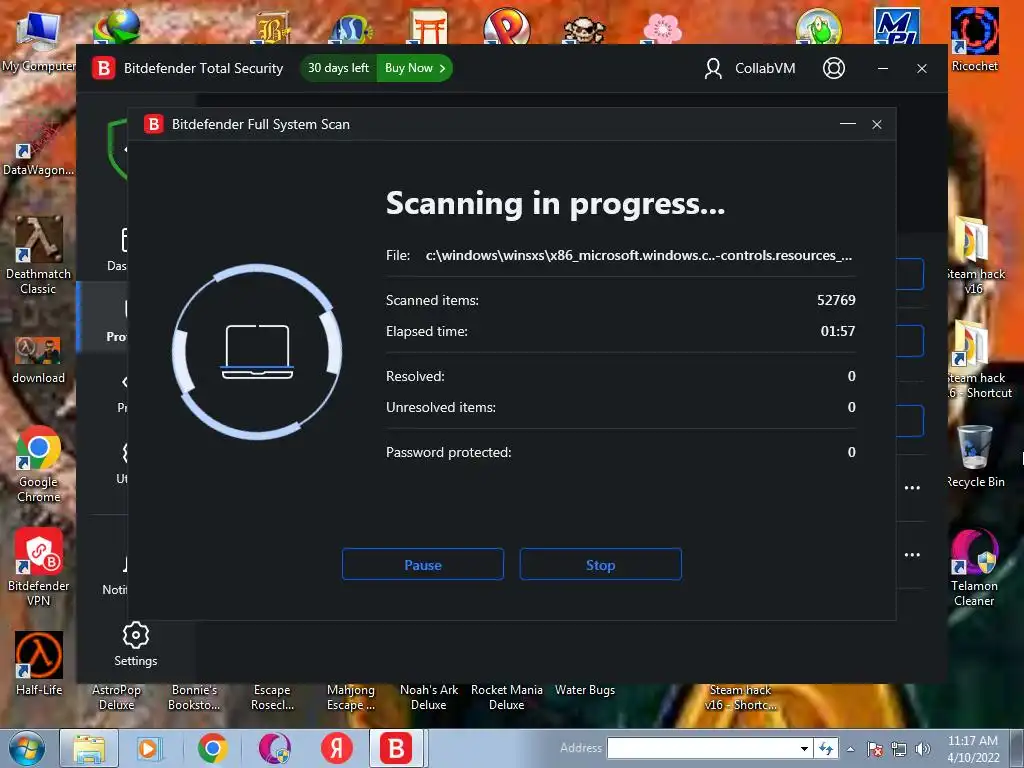Viewport: 1024px width, 768px height.
Task: Open the CollabVM account profile
Action: [750, 68]
